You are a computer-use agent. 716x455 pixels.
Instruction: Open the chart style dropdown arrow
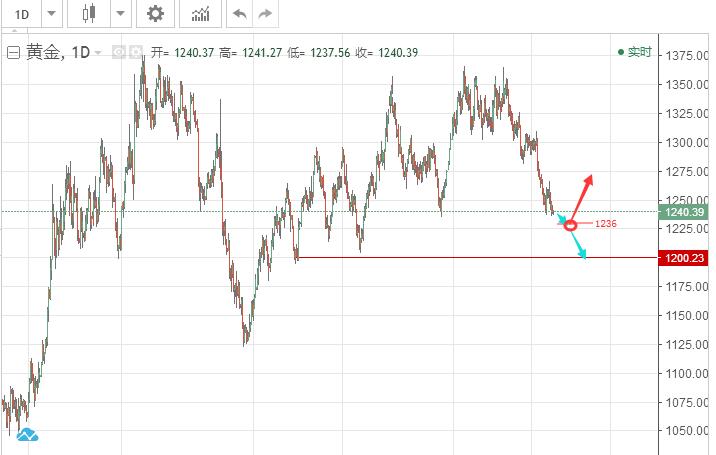coord(121,14)
